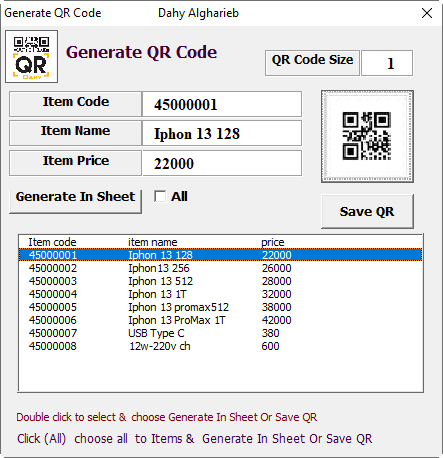Select list row 45000008 12w-220v ch
443x458 pixels.
pos(221,346)
